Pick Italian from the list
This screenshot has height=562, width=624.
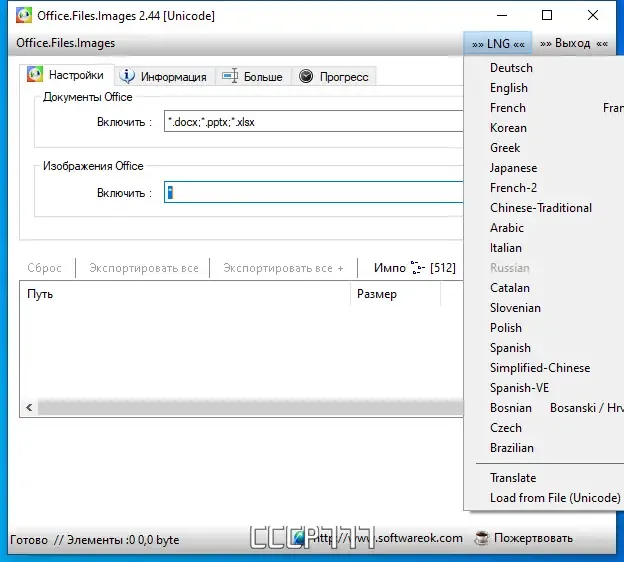[x=505, y=248]
